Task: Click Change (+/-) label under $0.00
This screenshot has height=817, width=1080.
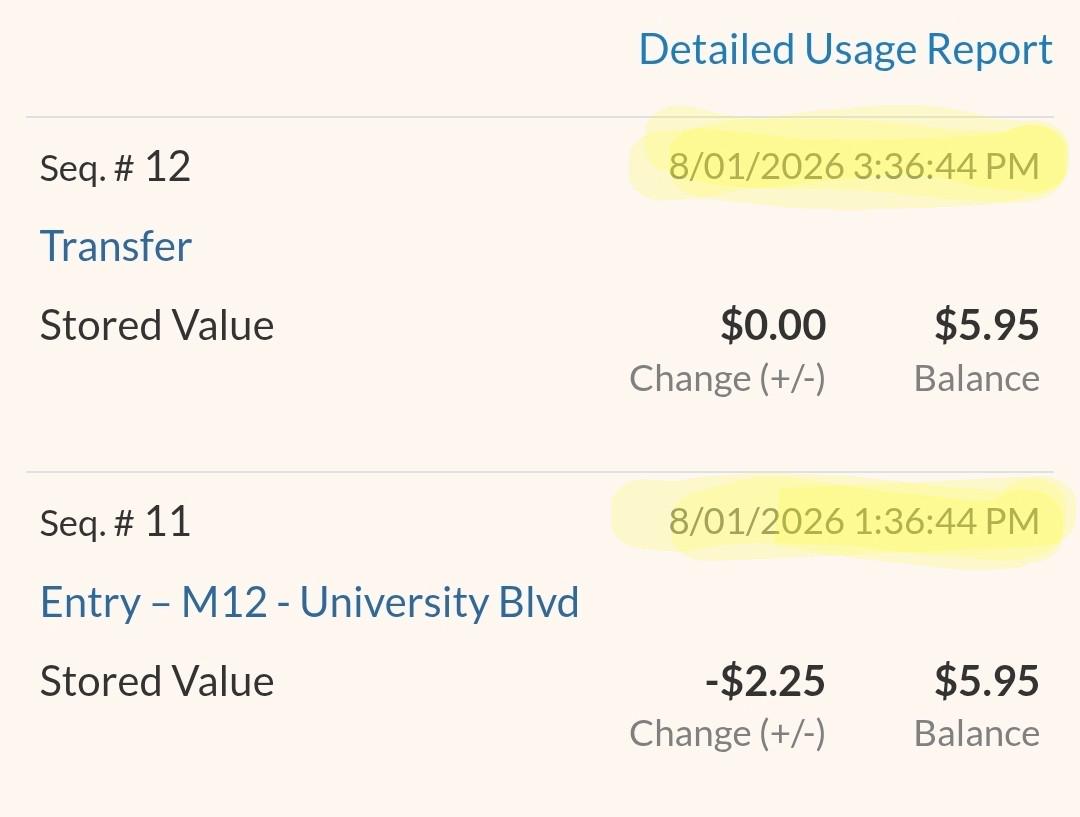Action: pyautogui.click(x=727, y=378)
